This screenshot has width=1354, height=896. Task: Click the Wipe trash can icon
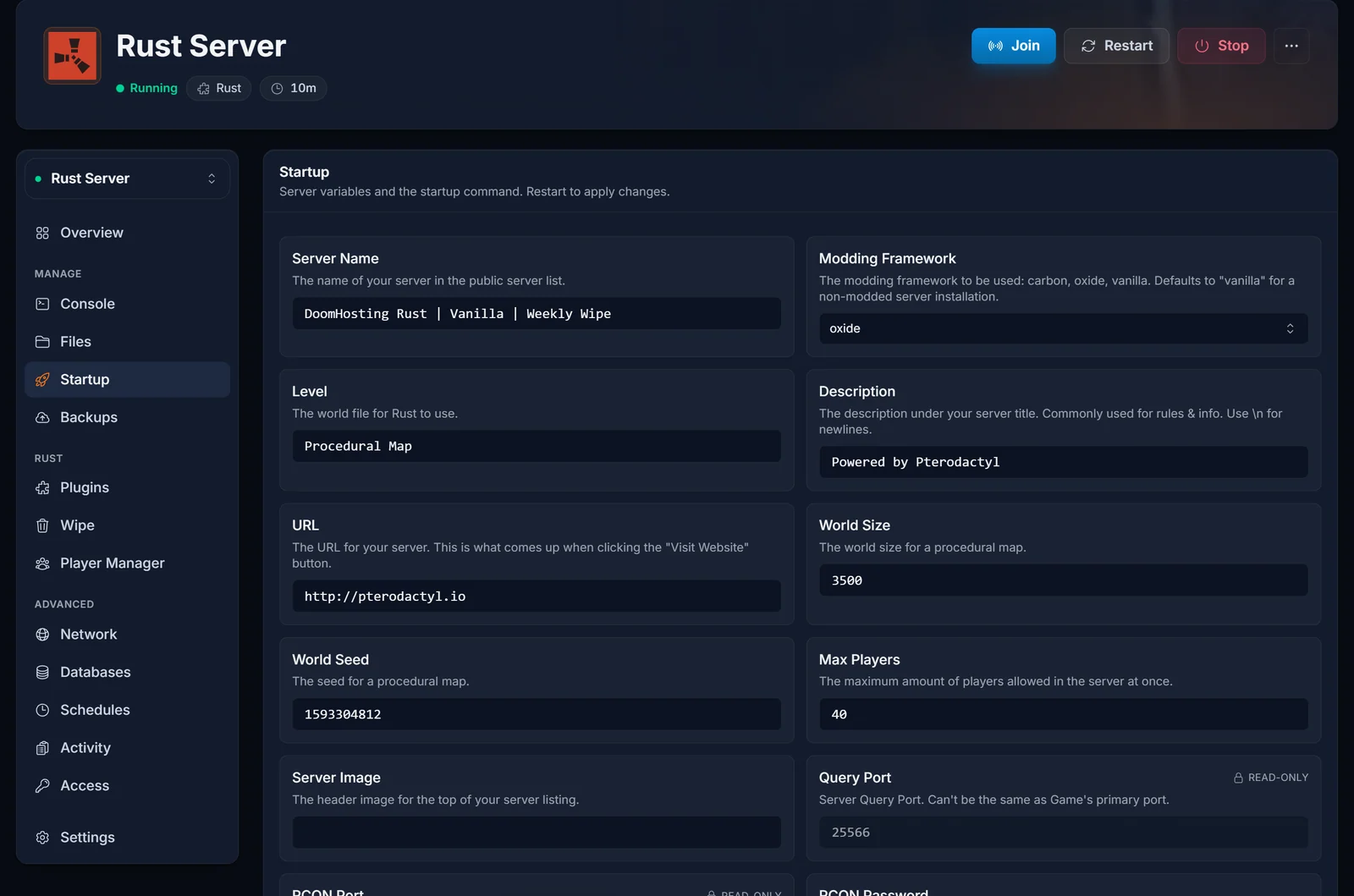pyautogui.click(x=42, y=525)
